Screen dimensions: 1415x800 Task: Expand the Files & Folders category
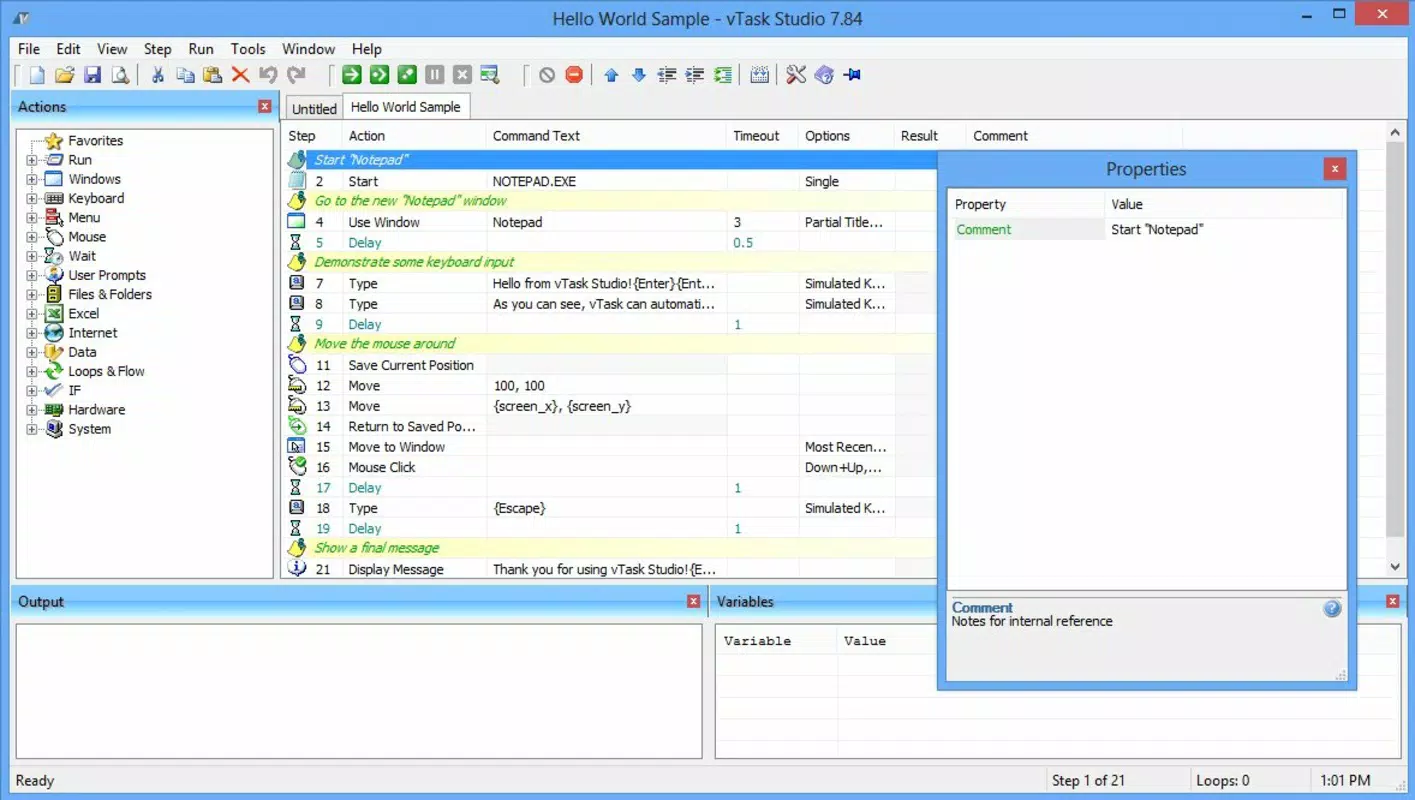click(32, 294)
